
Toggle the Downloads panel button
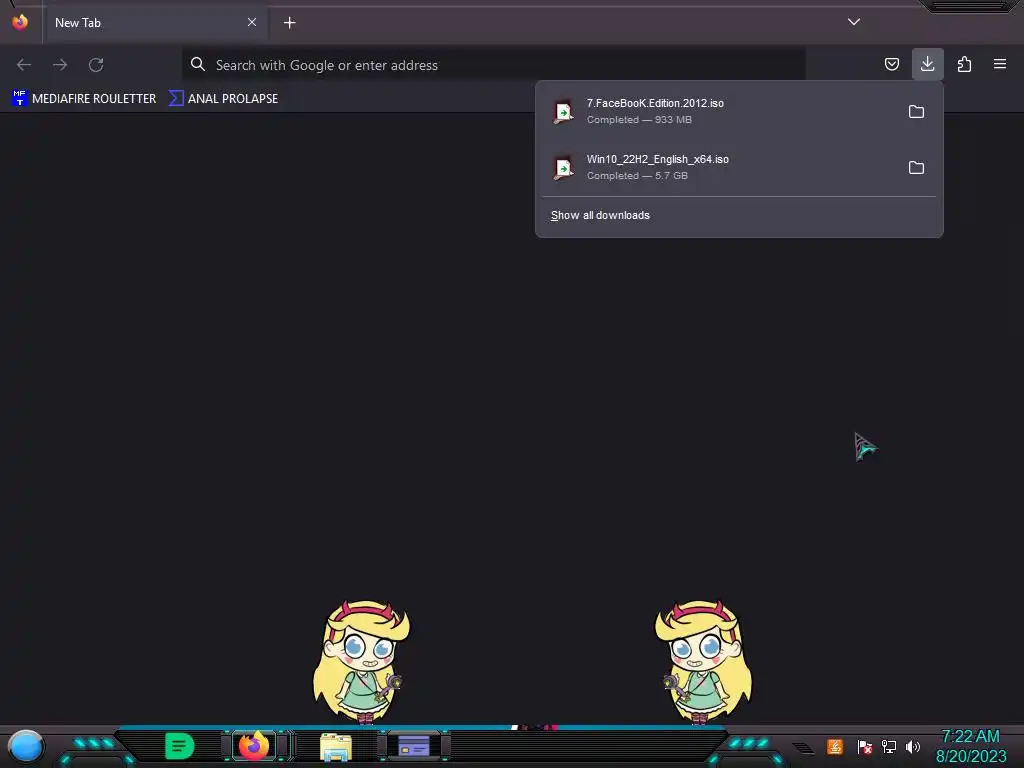(927, 64)
